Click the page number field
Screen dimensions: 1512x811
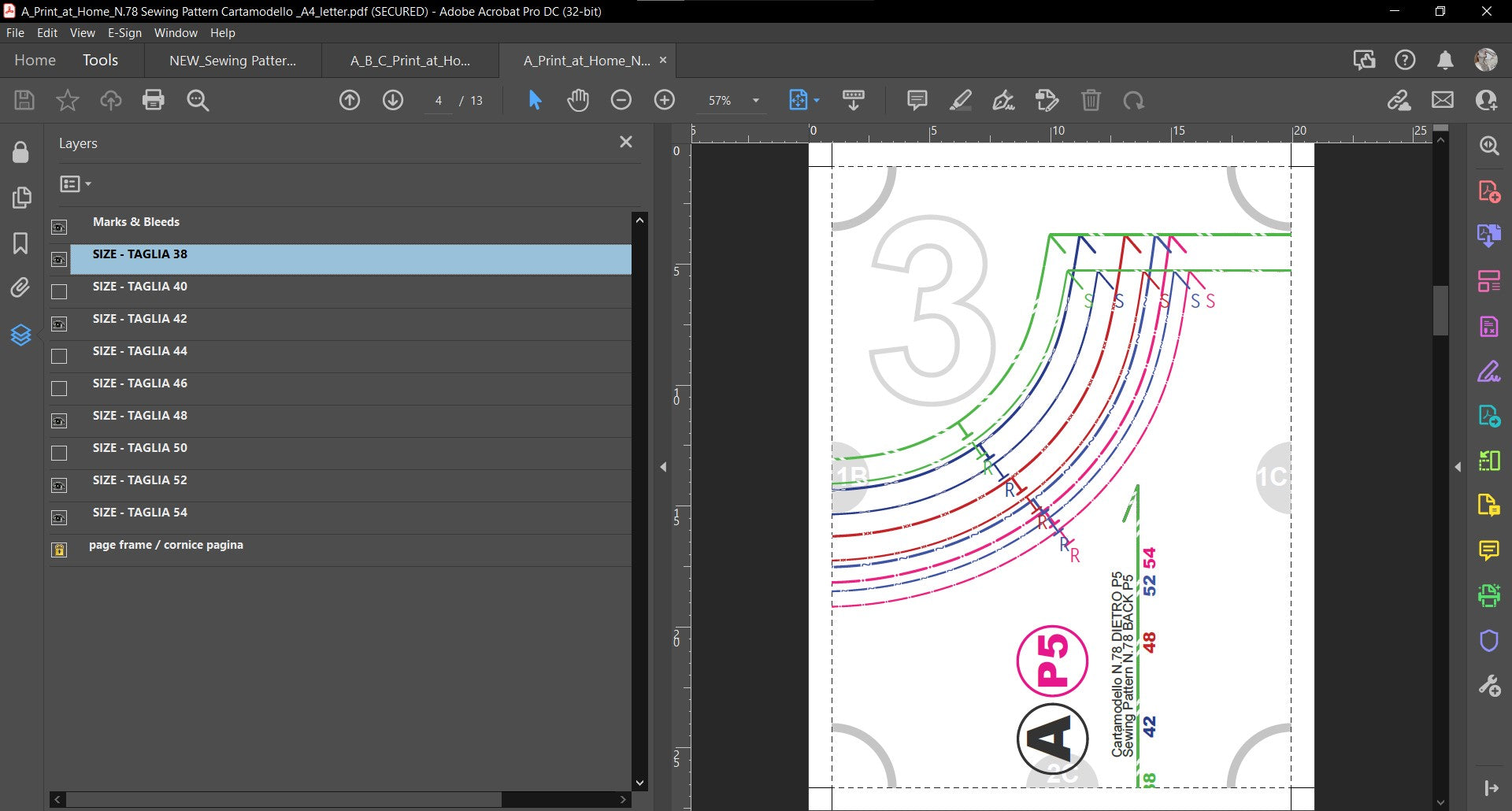coord(439,101)
